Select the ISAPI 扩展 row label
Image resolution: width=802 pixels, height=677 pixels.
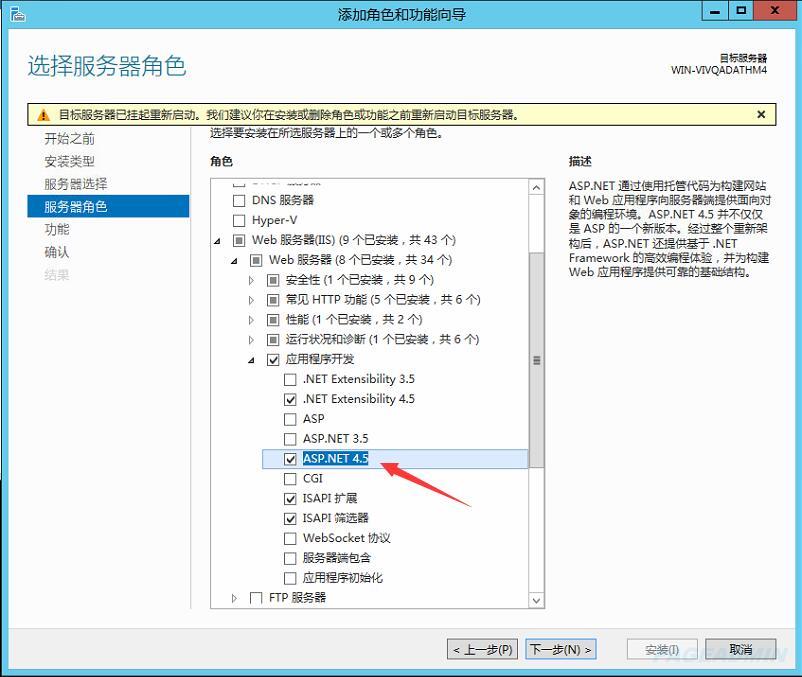pos(330,499)
